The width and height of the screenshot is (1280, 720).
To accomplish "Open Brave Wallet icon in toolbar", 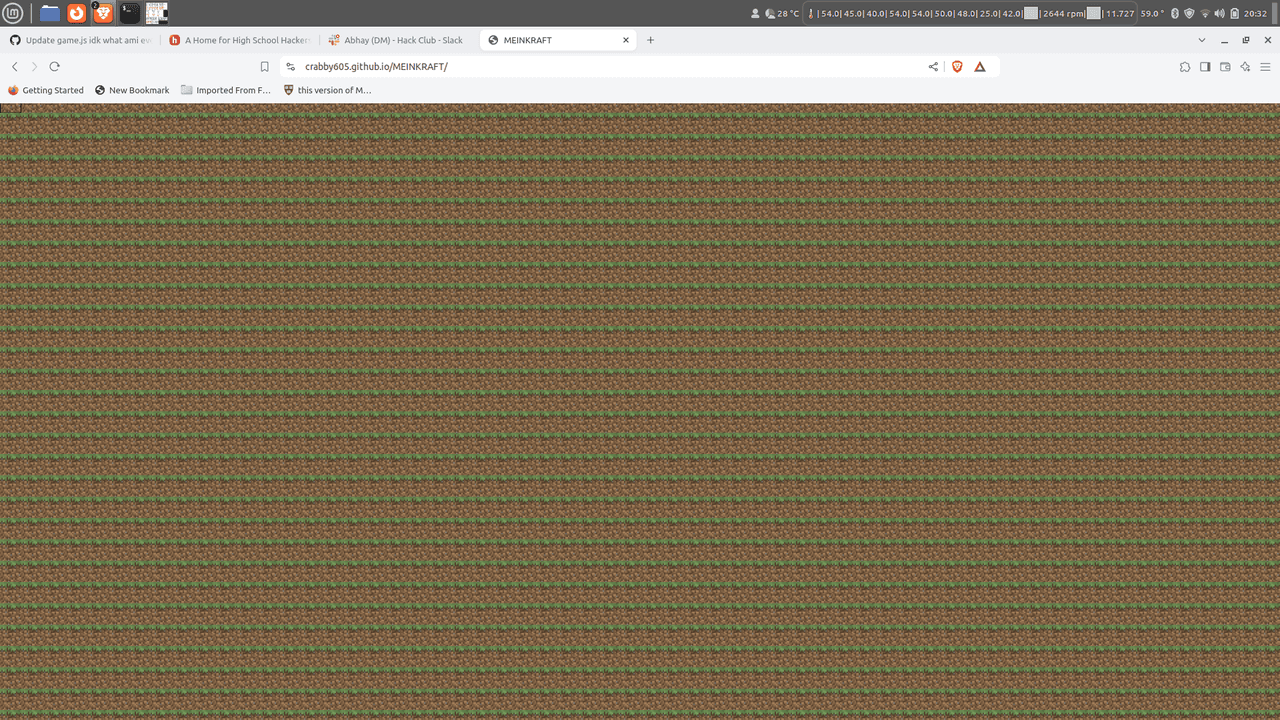I will pos(1225,66).
